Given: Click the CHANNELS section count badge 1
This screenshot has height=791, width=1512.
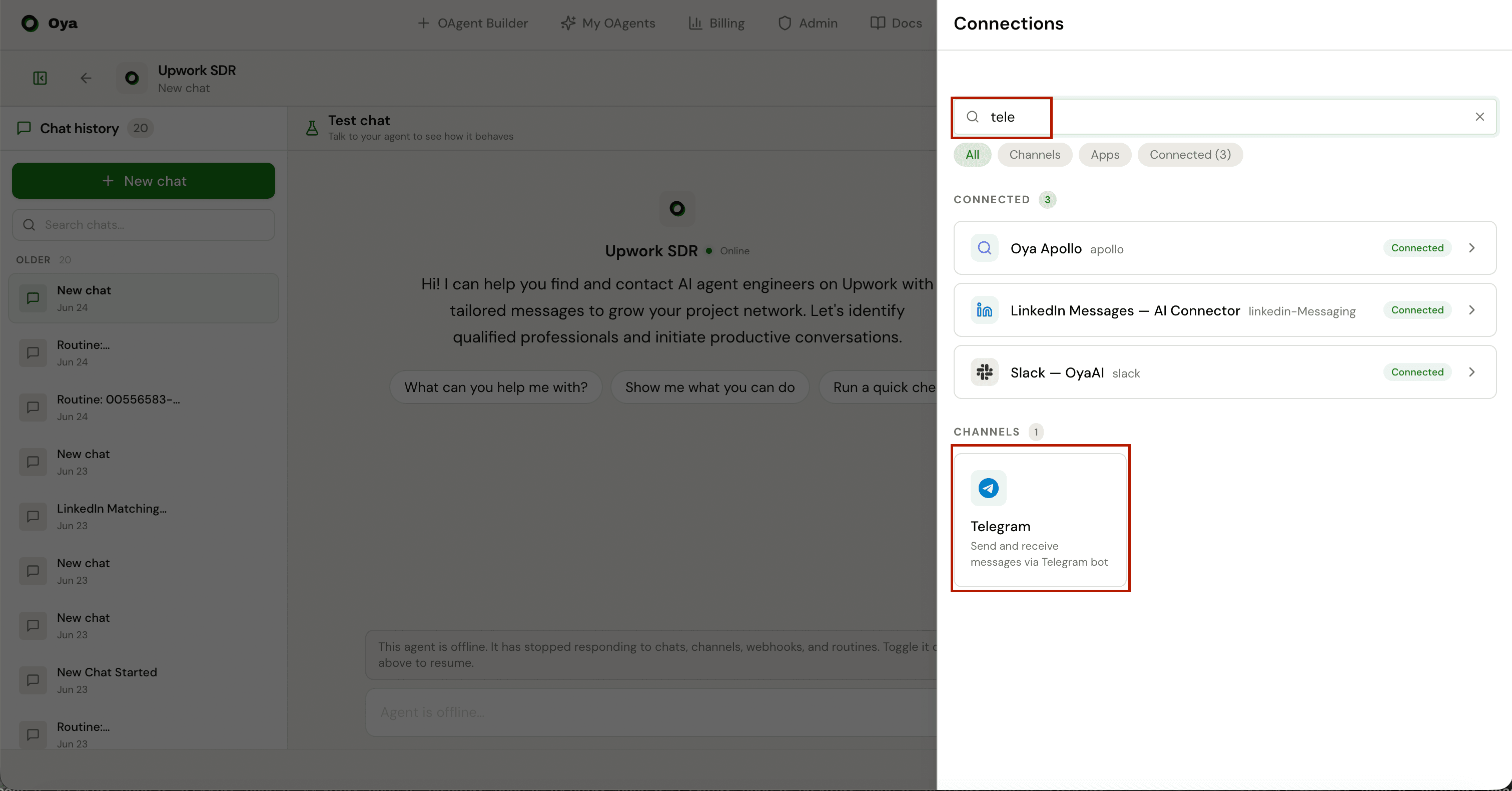Looking at the screenshot, I should pyautogui.click(x=1036, y=432).
